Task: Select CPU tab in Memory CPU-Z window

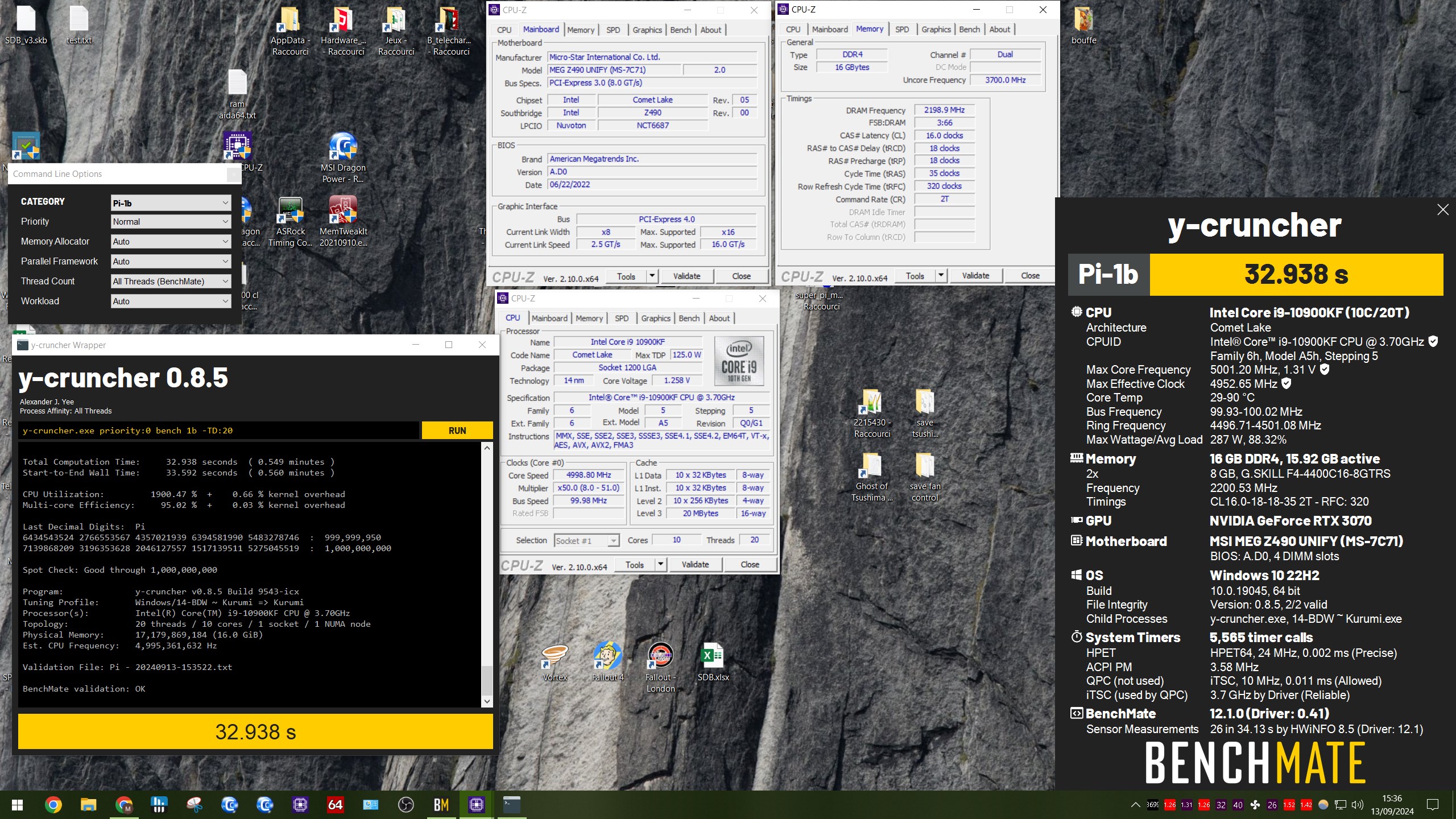Action: coord(793,29)
